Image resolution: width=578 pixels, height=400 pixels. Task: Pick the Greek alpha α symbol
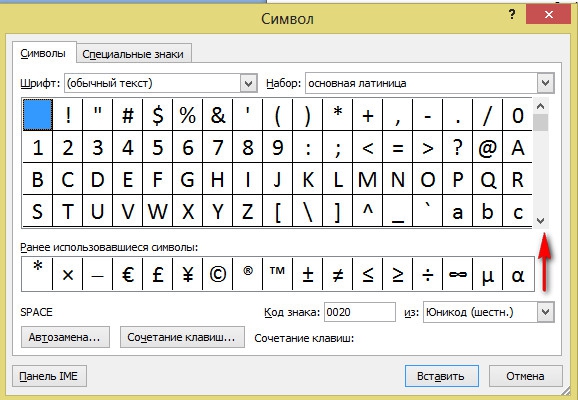click(x=518, y=274)
